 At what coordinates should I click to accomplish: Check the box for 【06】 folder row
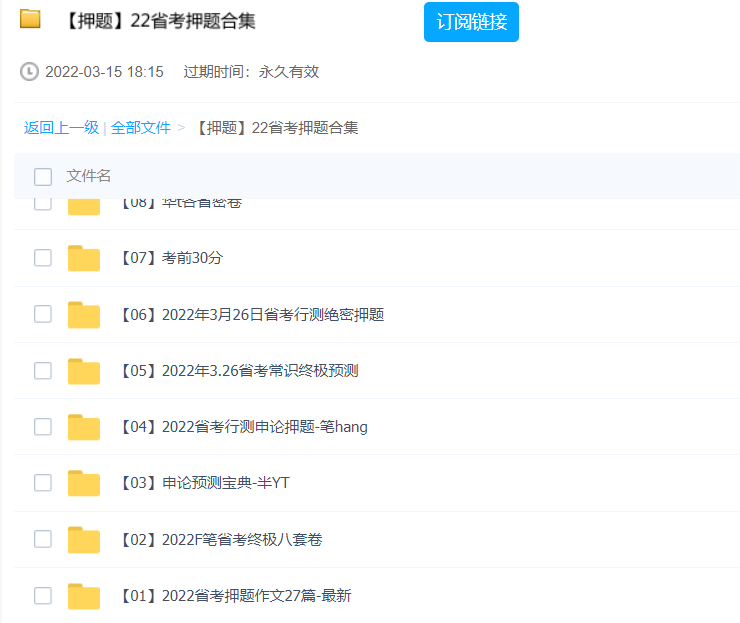(43, 314)
